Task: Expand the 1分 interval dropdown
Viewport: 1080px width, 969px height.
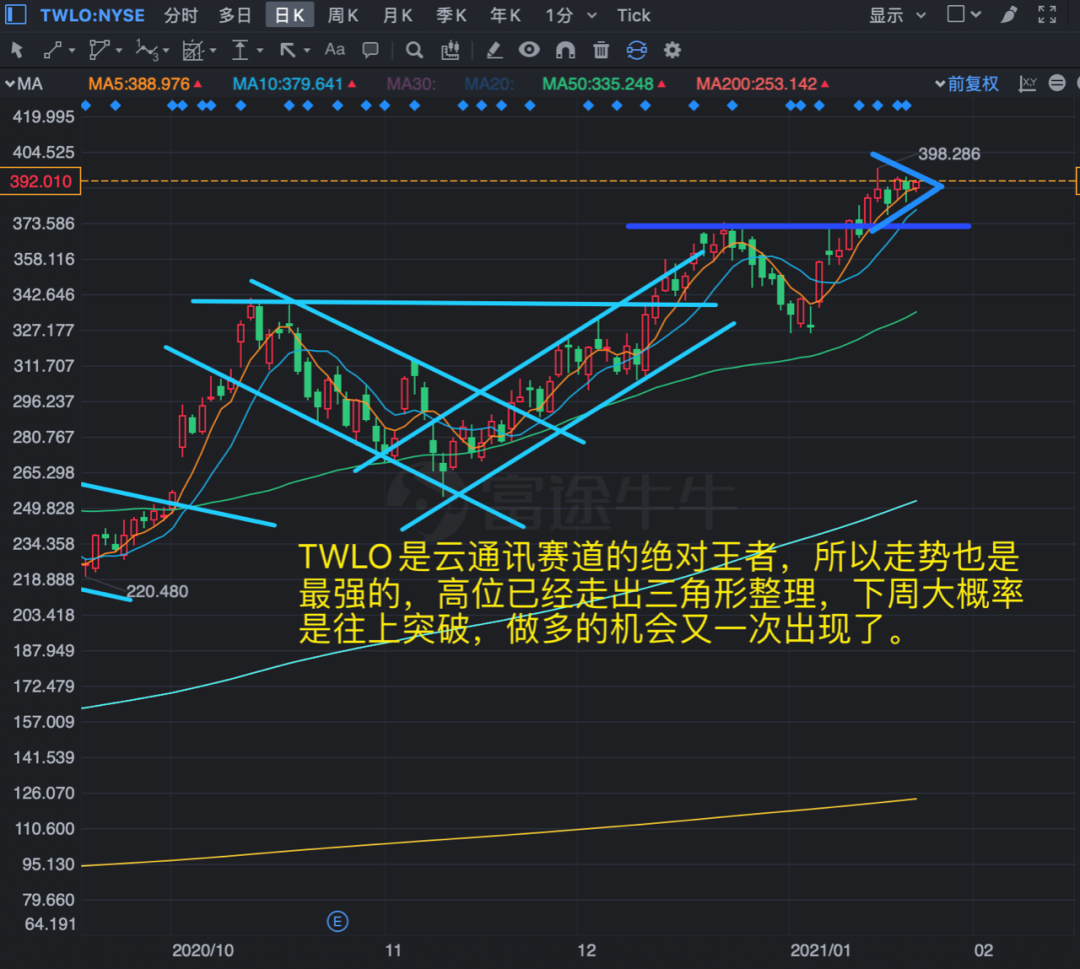Action: coord(592,15)
